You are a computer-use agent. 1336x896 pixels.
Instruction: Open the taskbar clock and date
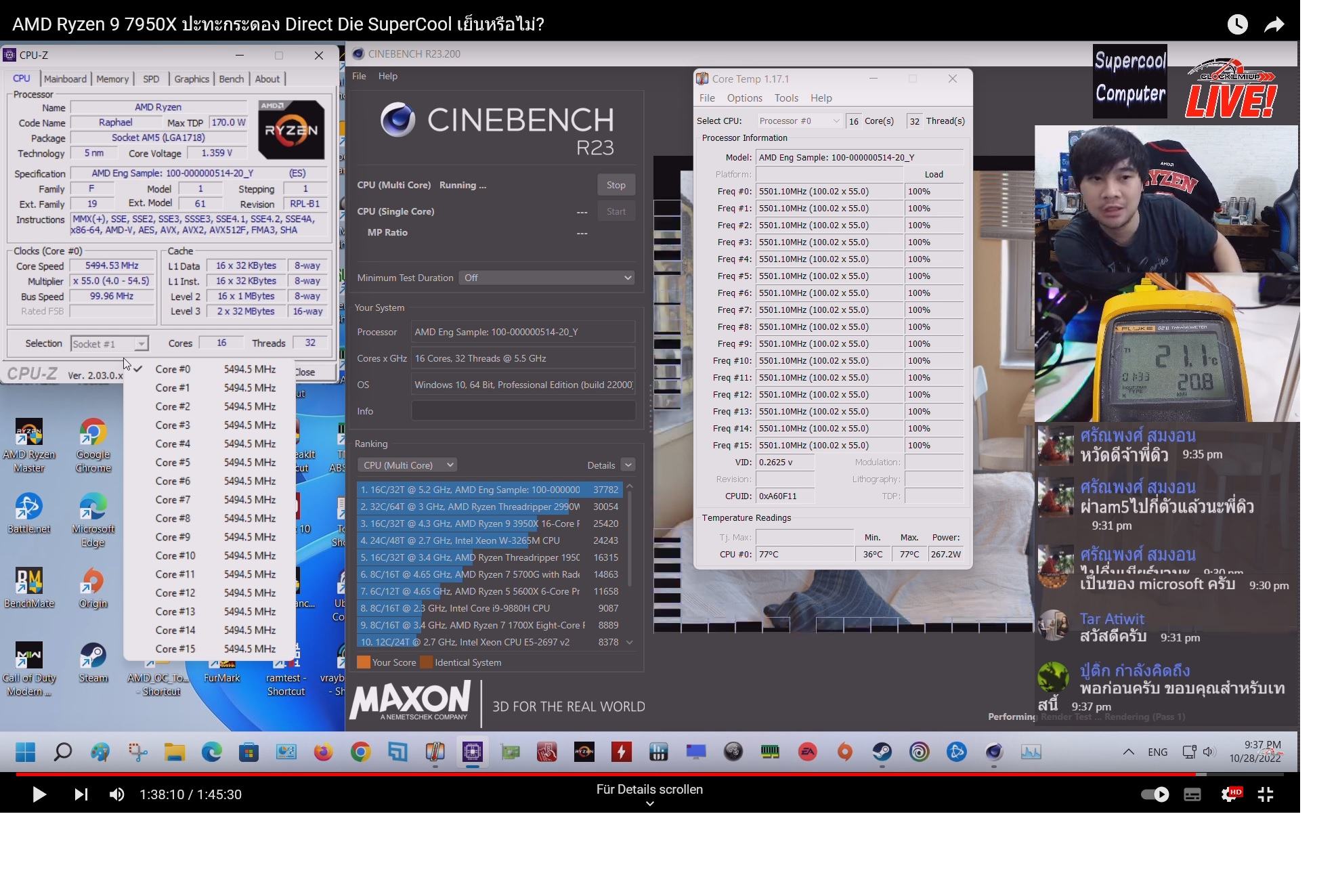pyautogui.click(x=1256, y=752)
